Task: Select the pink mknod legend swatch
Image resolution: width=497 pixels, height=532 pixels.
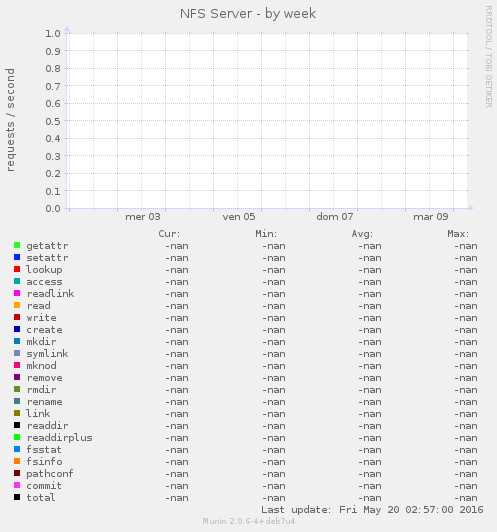Action: coord(17,365)
